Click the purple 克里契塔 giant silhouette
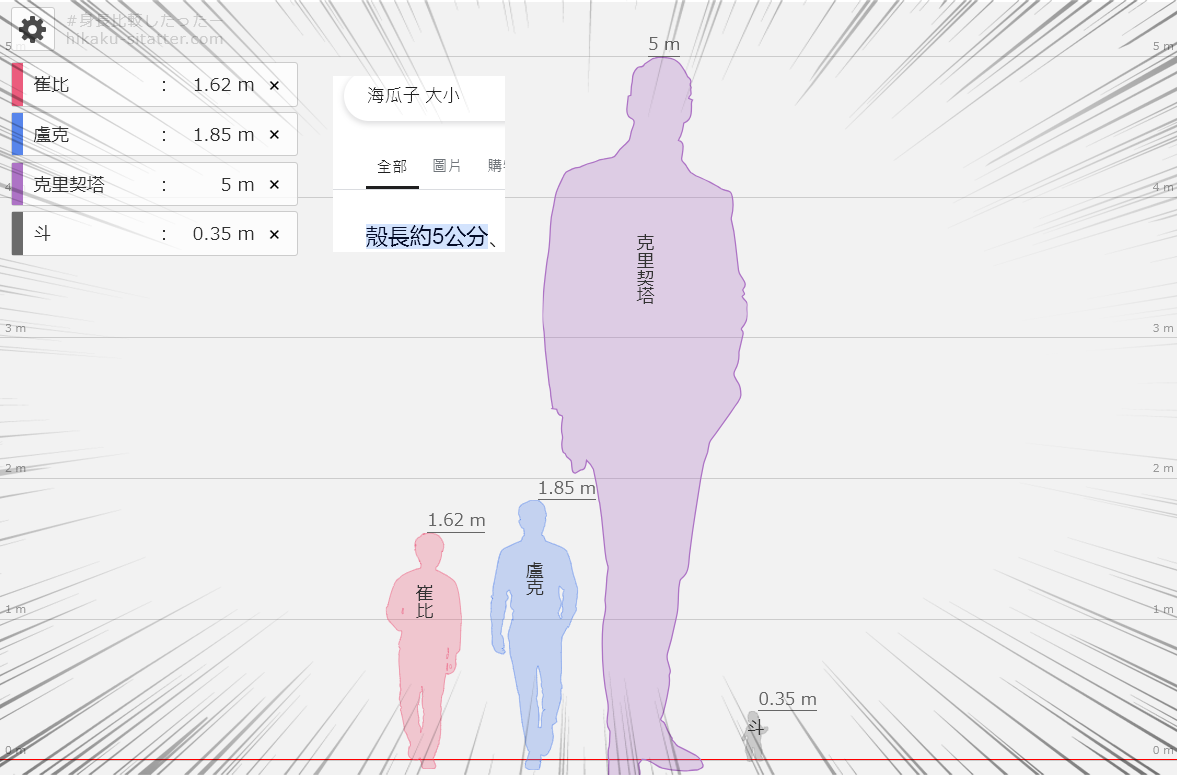 click(646, 413)
